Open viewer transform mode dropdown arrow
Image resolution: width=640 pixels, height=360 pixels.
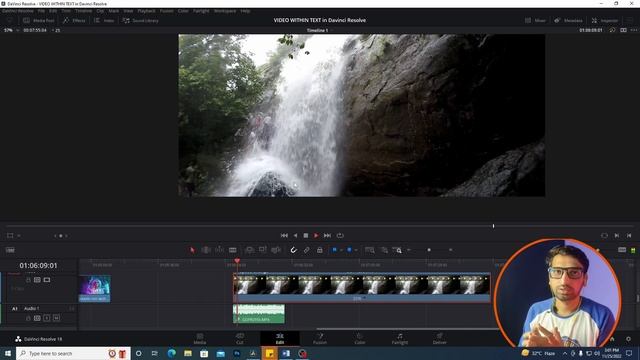coord(19,236)
